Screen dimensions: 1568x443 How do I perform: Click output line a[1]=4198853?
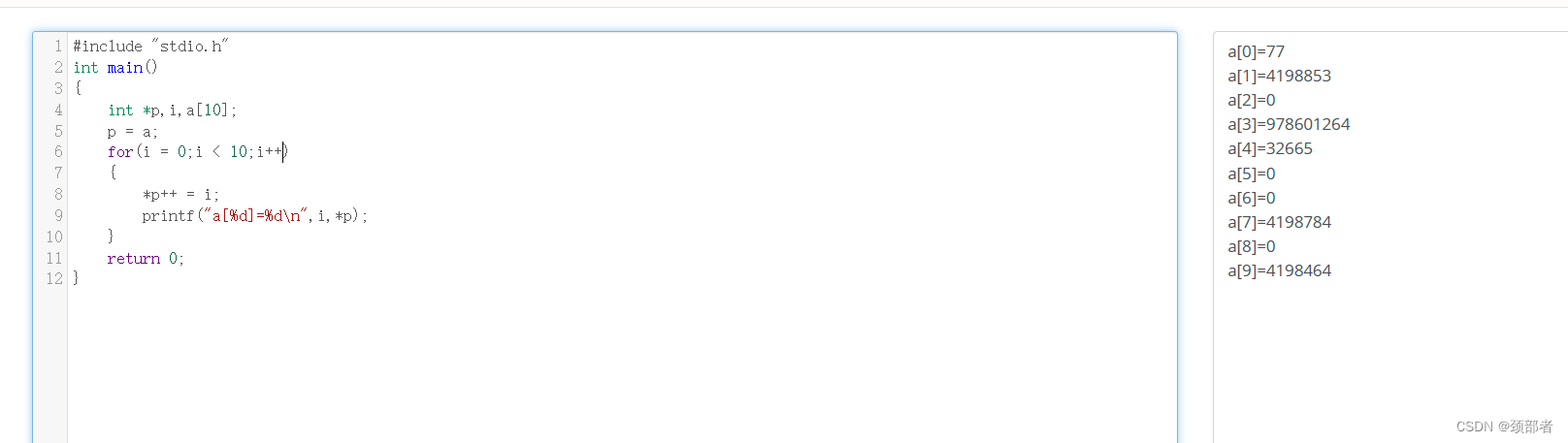[x=1279, y=76]
